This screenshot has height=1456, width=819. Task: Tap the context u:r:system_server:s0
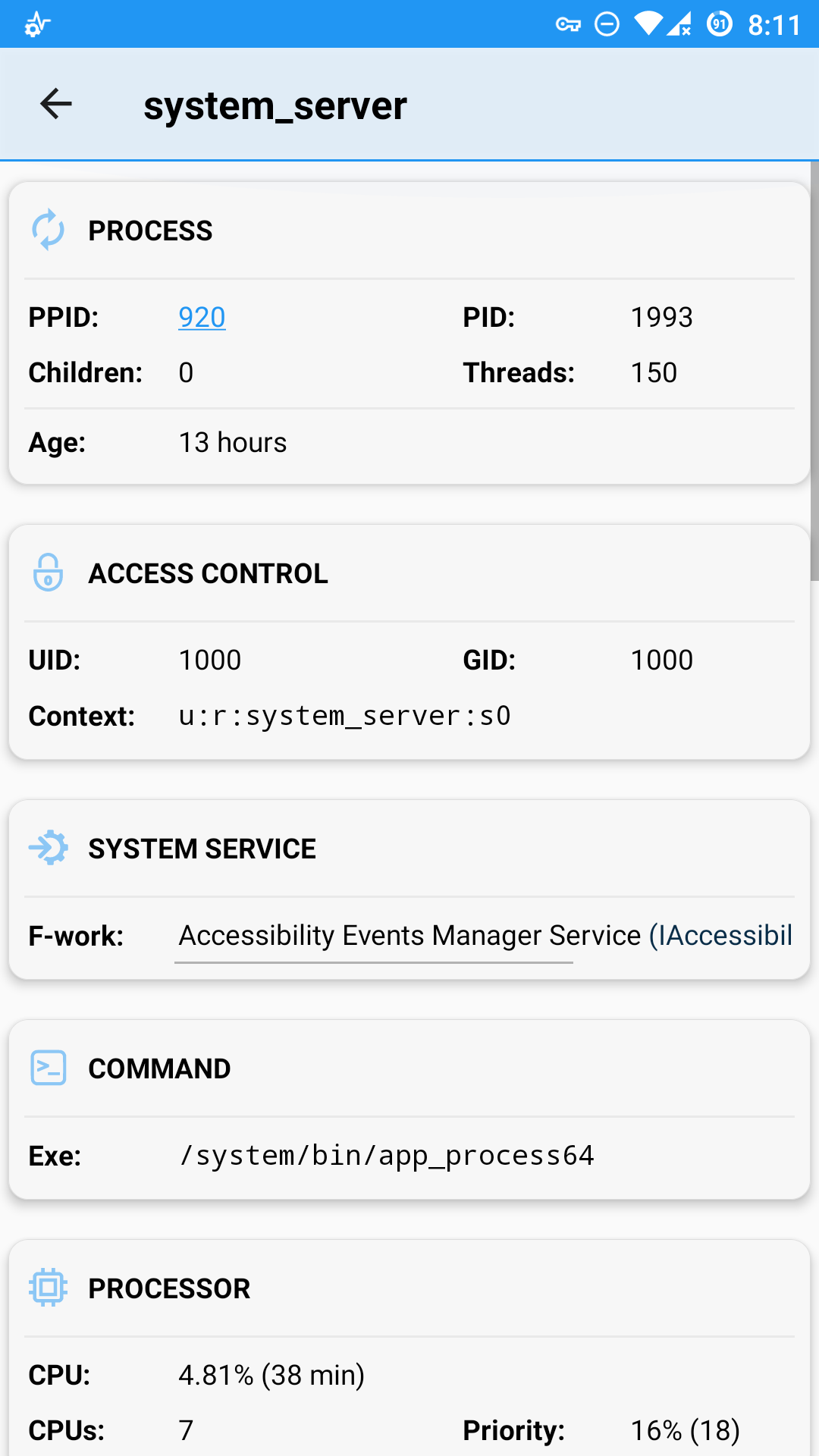[x=345, y=716]
